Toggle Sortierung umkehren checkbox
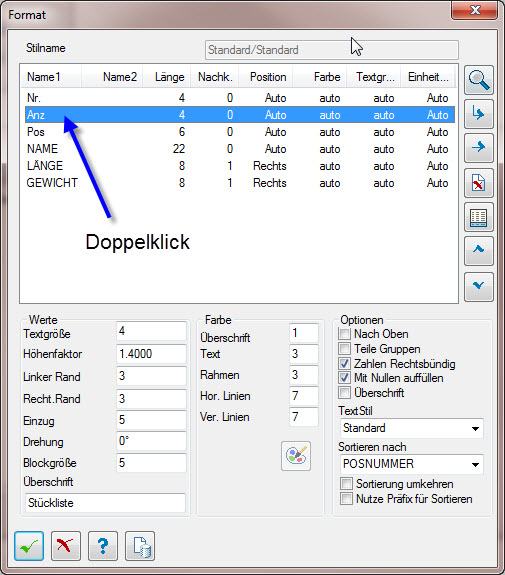 pos(346,484)
